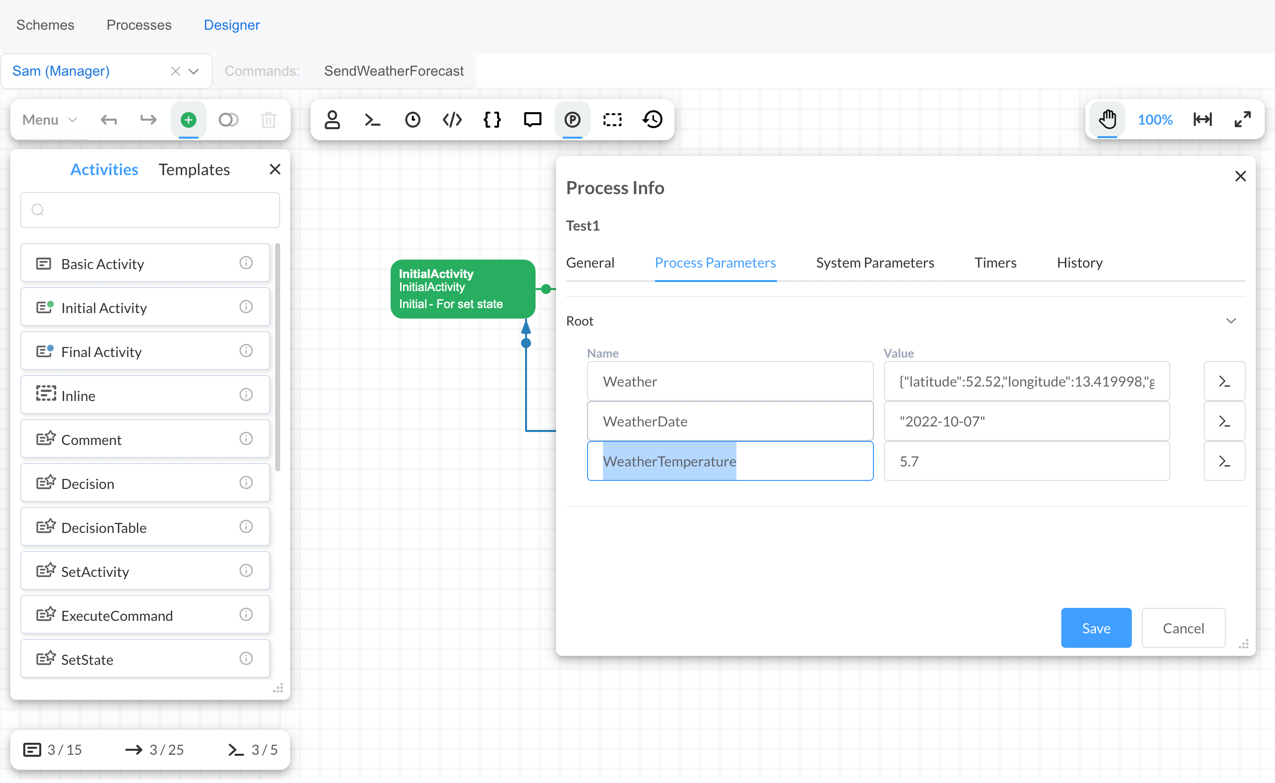Open the Code actions icon
Viewport: 1275px width, 783px height.
pyautogui.click(x=452, y=120)
